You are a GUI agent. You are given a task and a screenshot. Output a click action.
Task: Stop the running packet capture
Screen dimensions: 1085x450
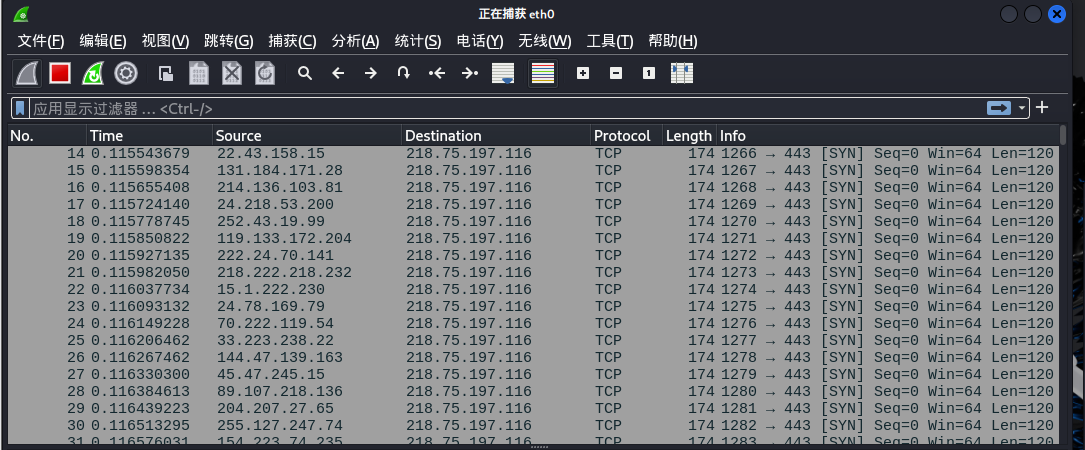click(x=60, y=73)
